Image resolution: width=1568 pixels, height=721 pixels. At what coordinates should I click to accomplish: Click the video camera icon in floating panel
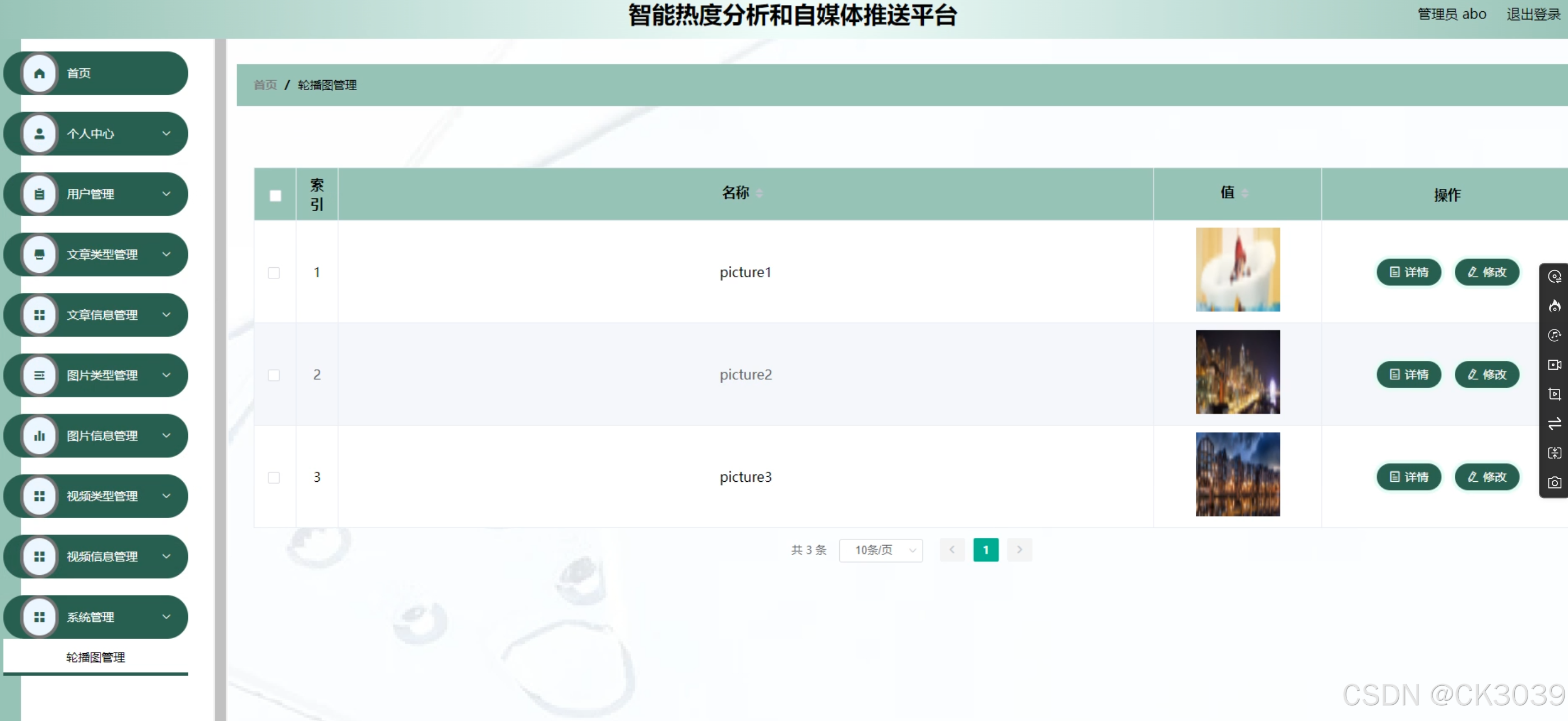1555,364
